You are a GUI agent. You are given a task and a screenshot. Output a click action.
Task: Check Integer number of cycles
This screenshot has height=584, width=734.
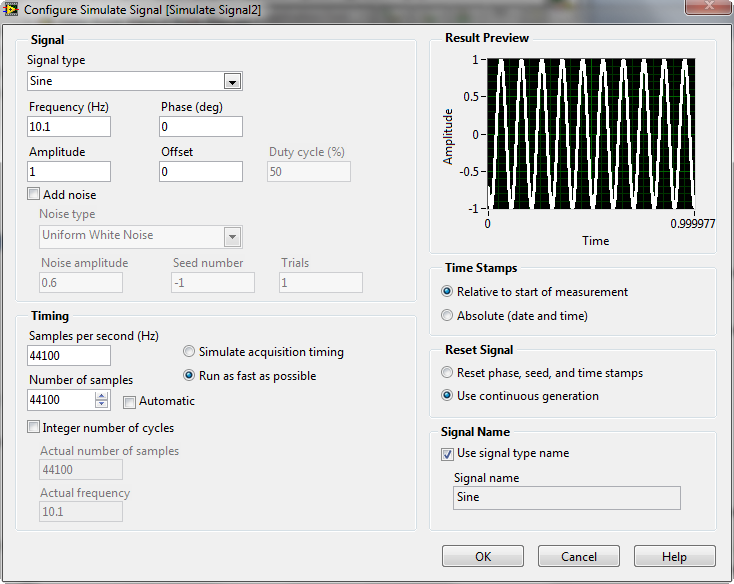34,428
